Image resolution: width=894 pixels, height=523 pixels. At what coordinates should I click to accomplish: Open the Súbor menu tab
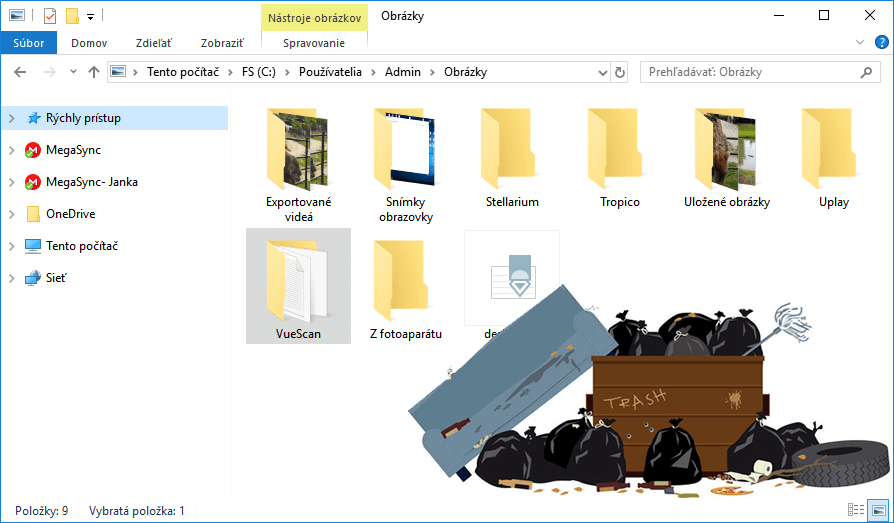[28, 43]
